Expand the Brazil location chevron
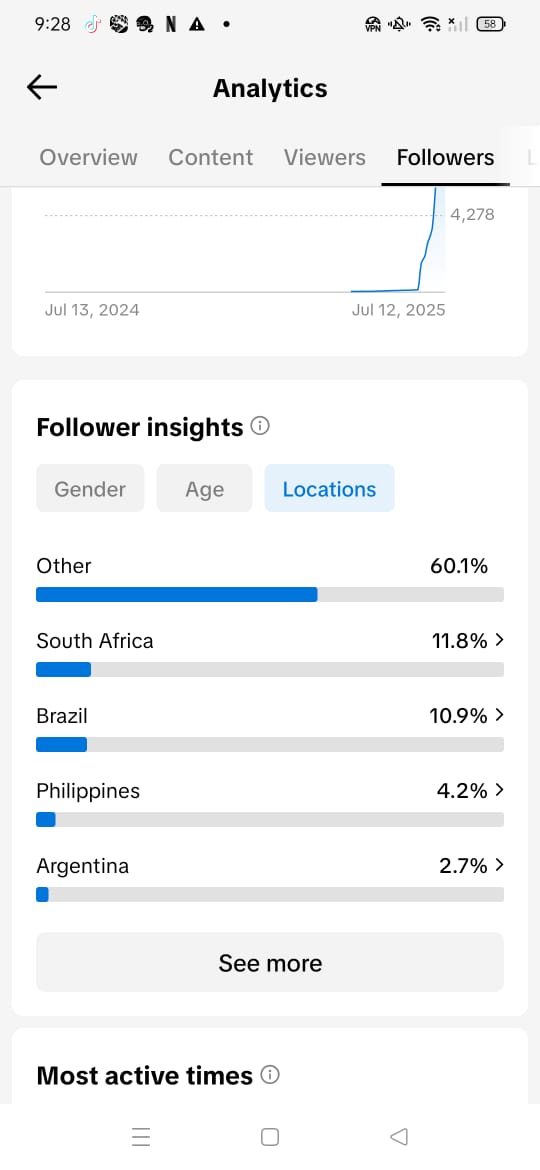This screenshot has height=1170, width=540. pyautogui.click(x=500, y=715)
